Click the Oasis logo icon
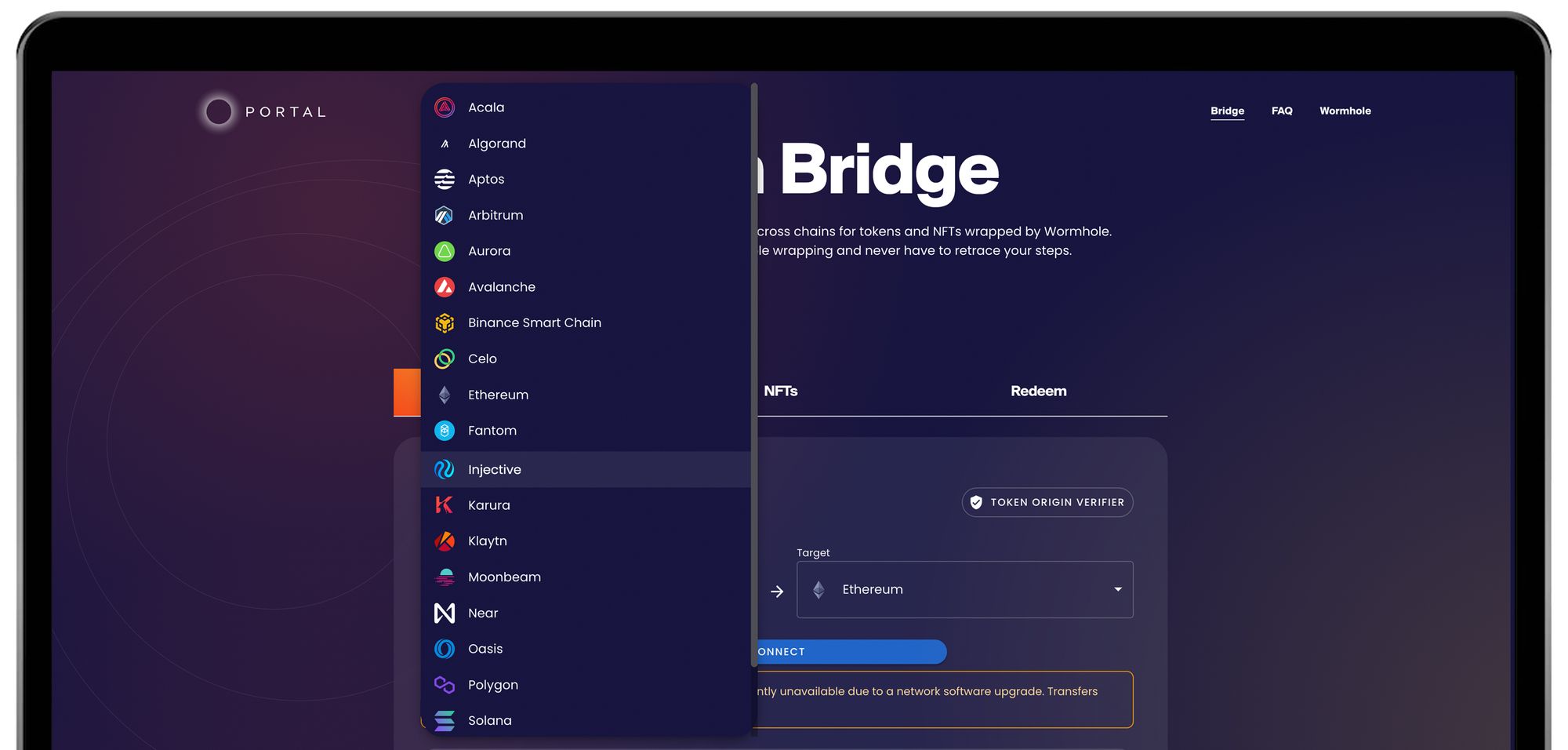This screenshot has height=750, width=1568. pos(445,649)
